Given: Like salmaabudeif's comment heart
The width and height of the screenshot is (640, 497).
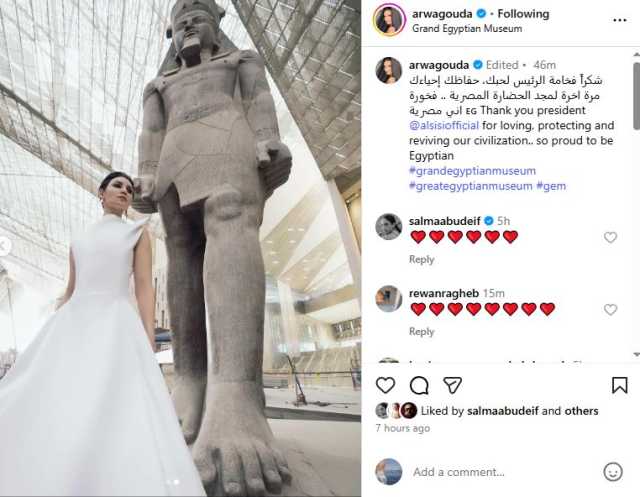Looking at the screenshot, I should 610,237.
